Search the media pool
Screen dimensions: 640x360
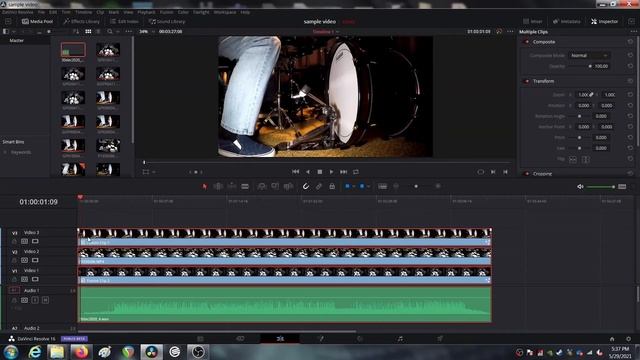tap(110, 31)
